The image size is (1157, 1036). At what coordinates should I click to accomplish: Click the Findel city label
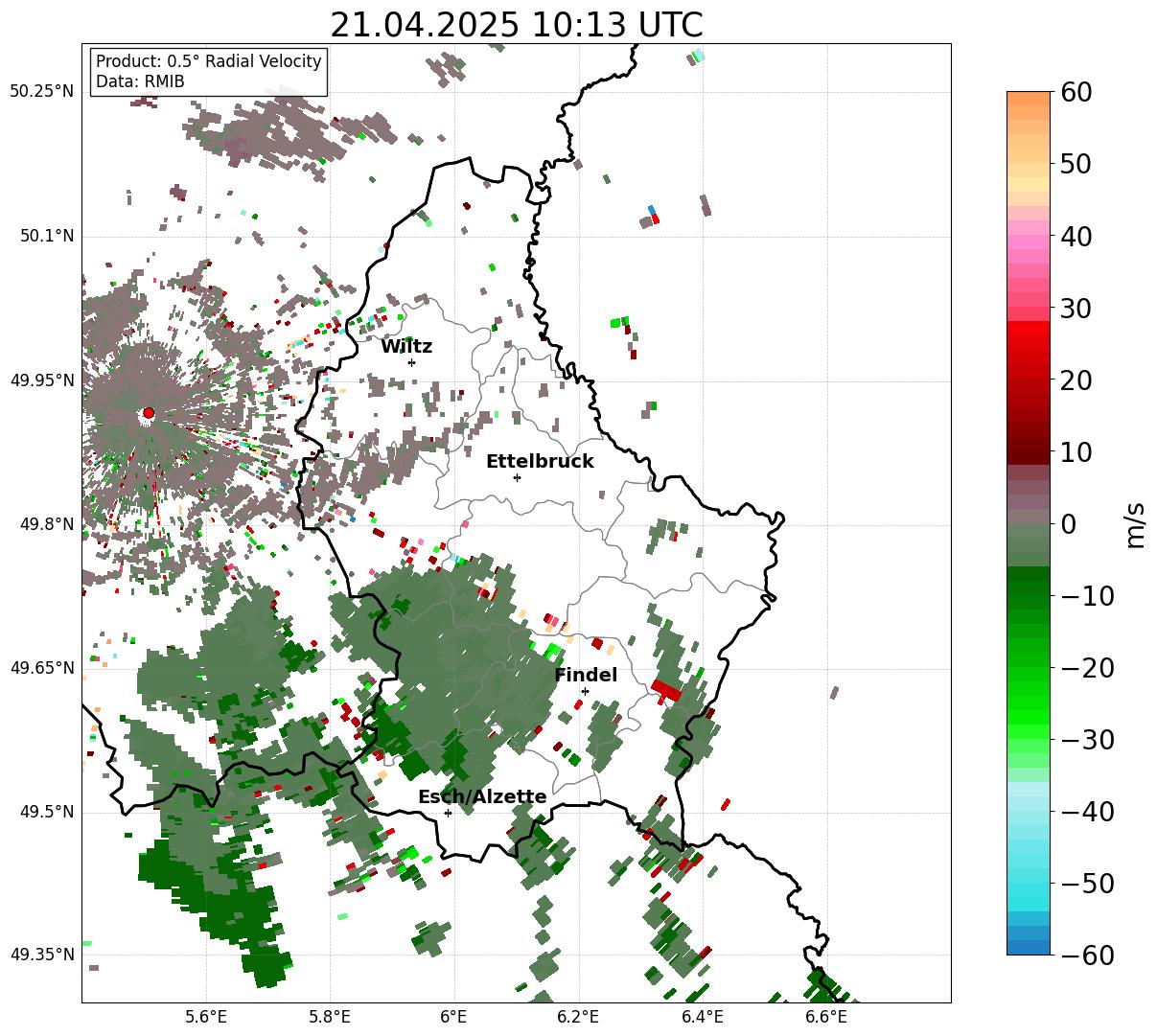(586, 676)
